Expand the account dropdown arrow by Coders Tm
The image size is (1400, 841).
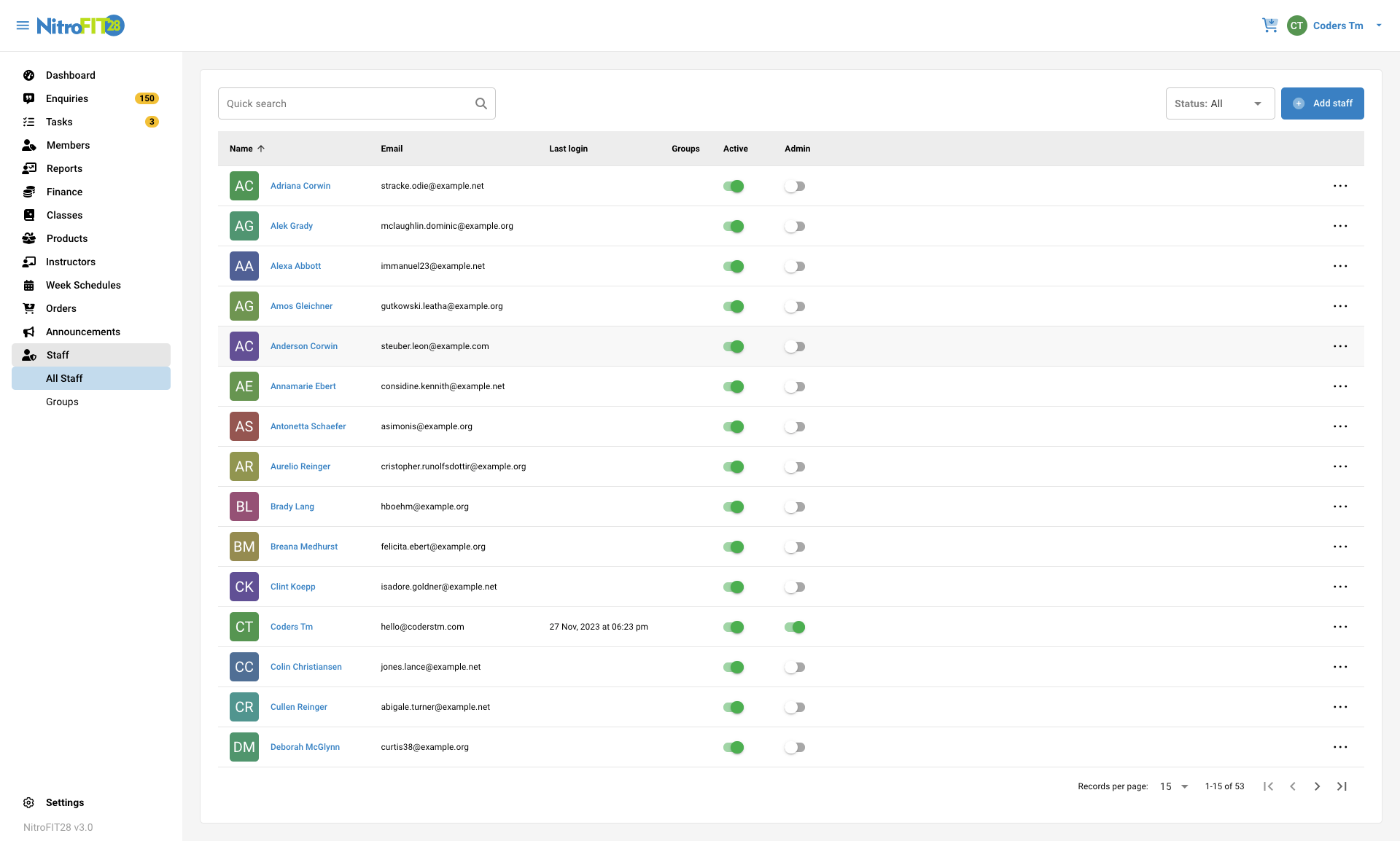[1379, 26]
